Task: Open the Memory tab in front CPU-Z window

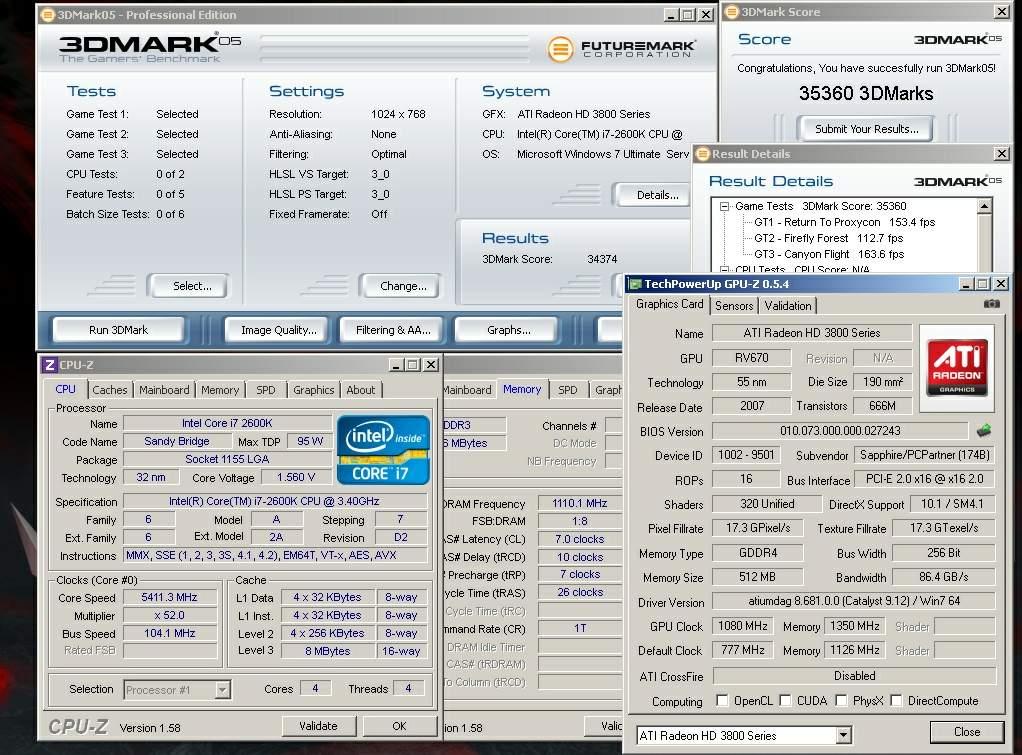Action: pyautogui.click(x=220, y=390)
